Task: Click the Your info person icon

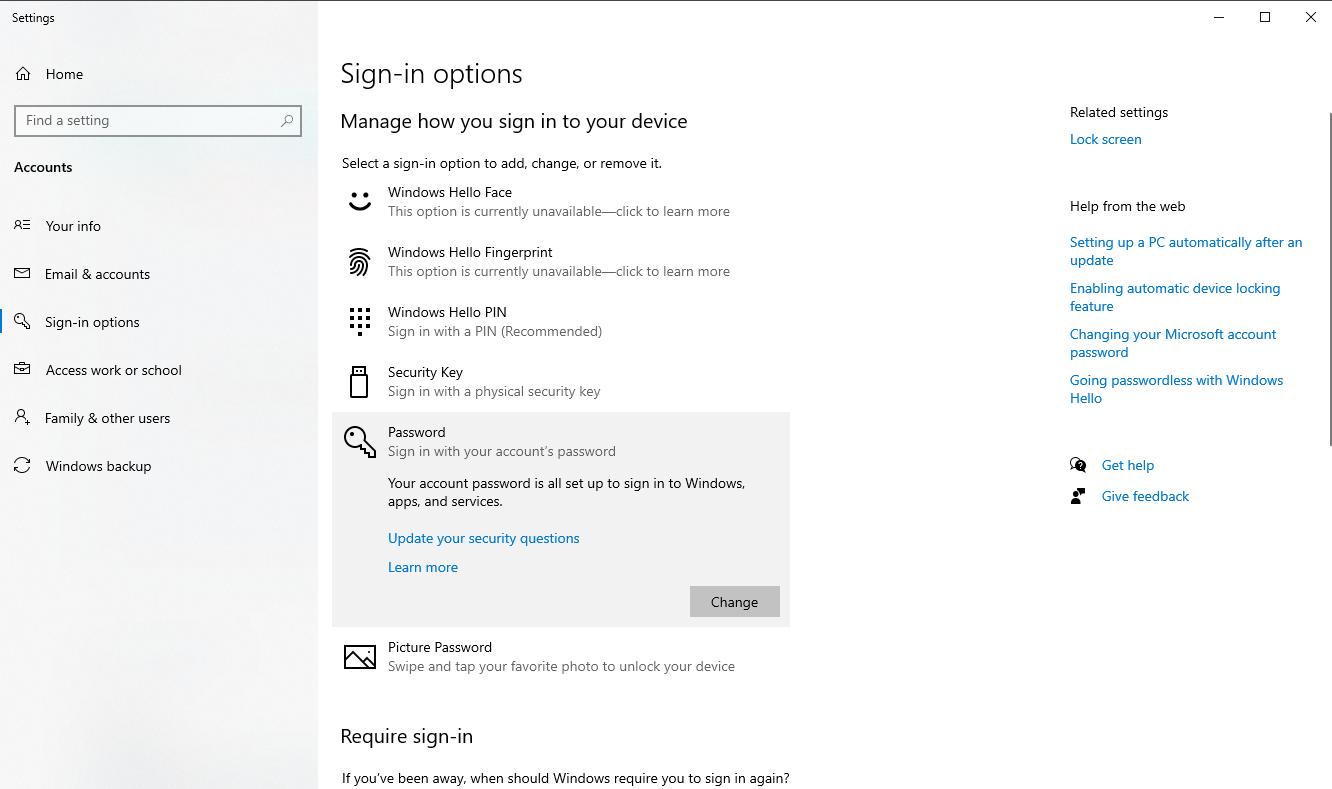Action: [x=22, y=226]
